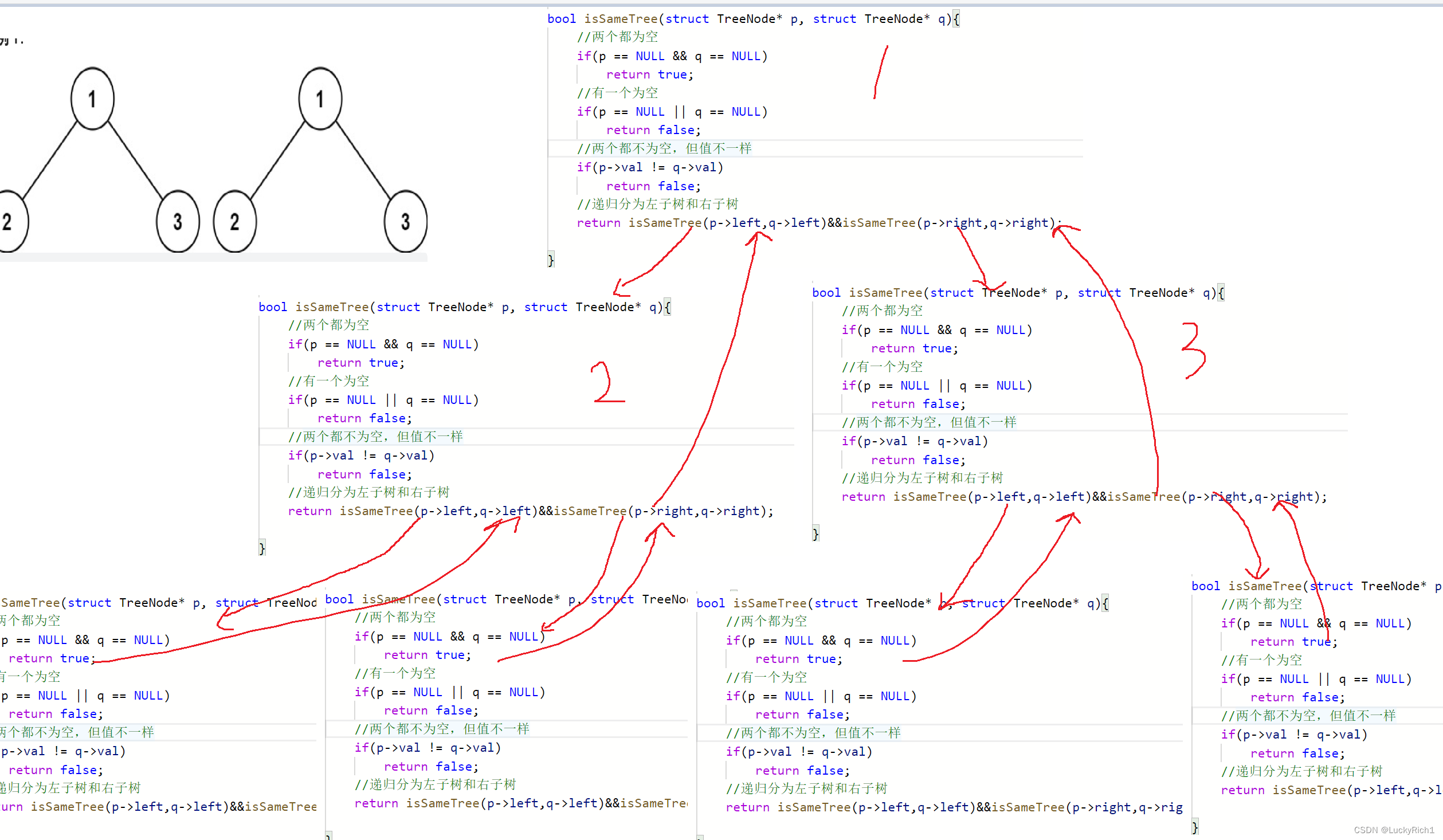1443x840 pixels.
Task: Click function signature of the block marked 2
Action: click(x=465, y=307)
